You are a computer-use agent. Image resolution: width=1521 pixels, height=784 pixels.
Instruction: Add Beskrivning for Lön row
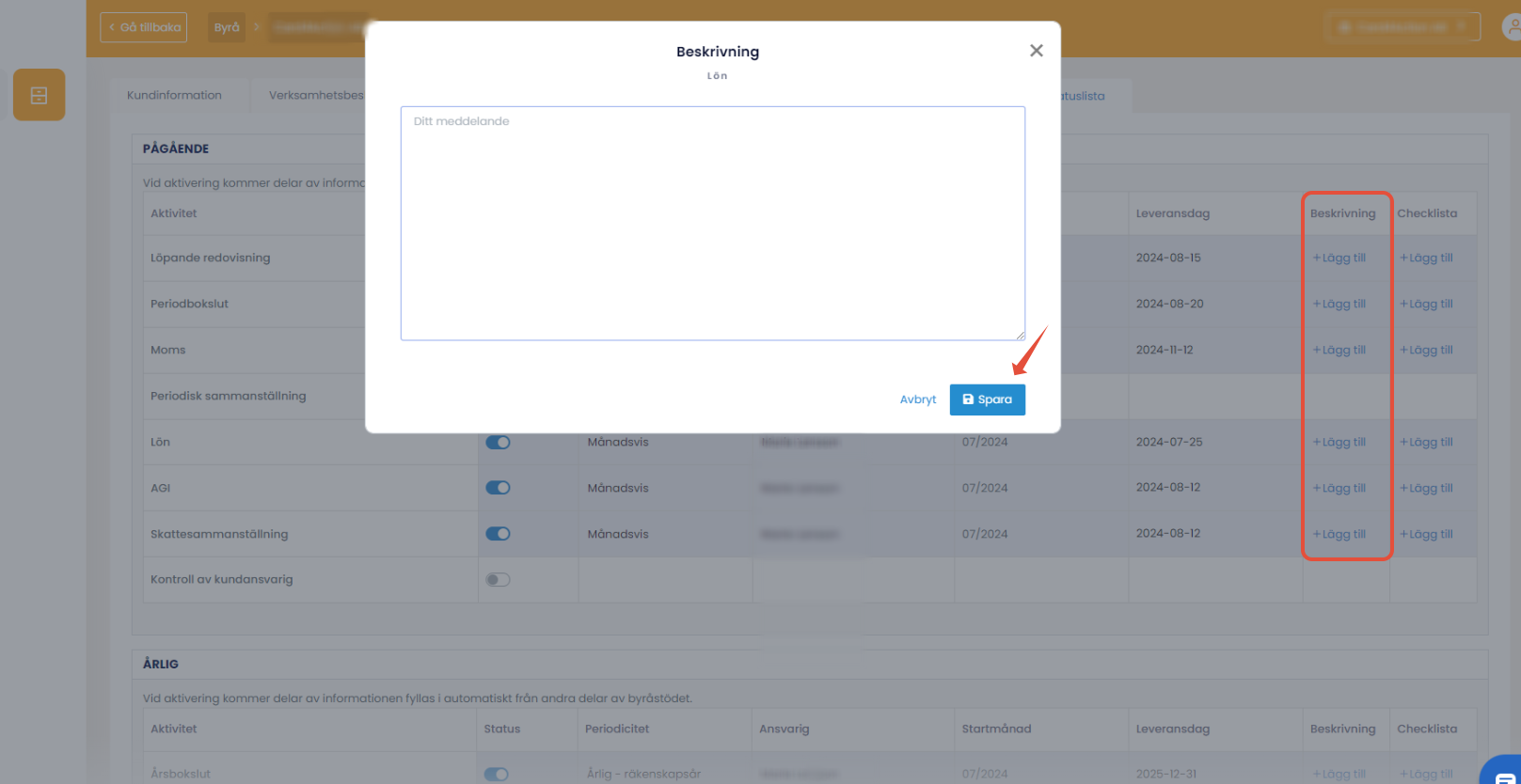point(1339,442)
